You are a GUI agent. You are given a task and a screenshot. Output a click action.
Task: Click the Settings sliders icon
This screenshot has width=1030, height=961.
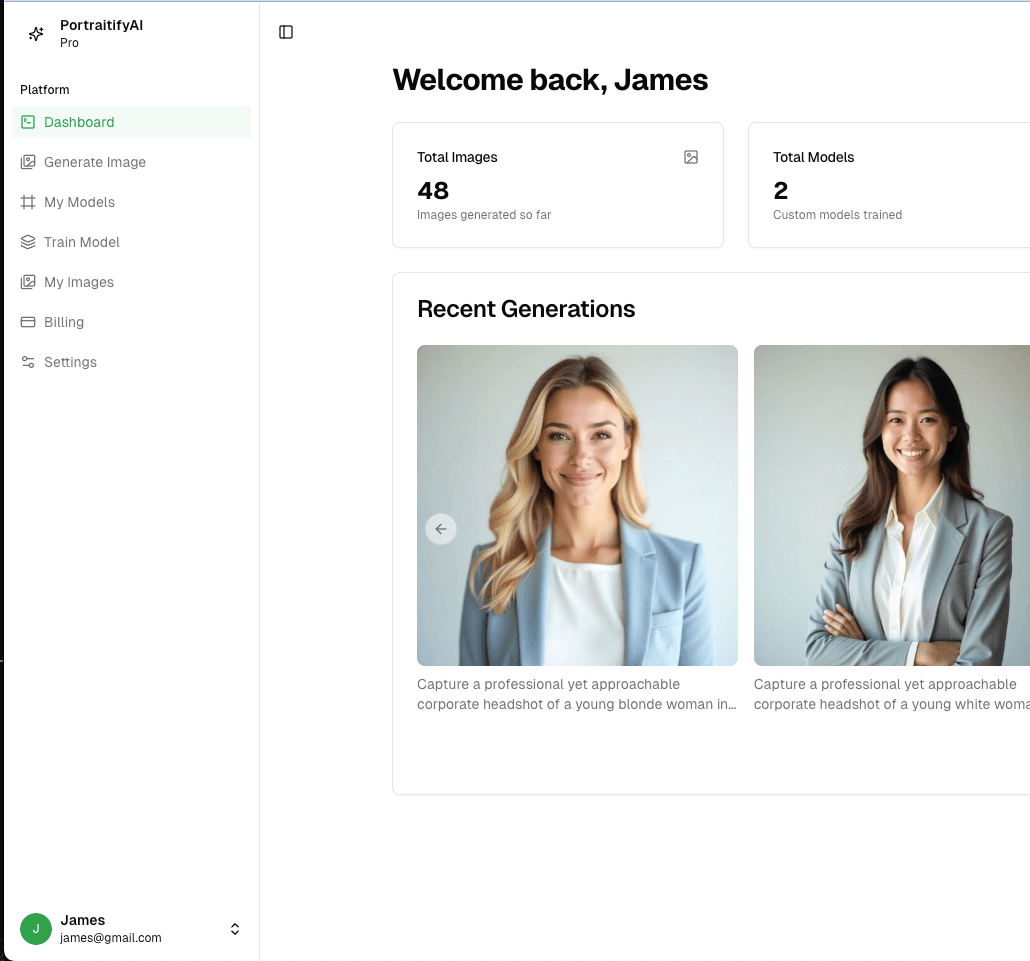pyautogui.click(x=28, y=362)
